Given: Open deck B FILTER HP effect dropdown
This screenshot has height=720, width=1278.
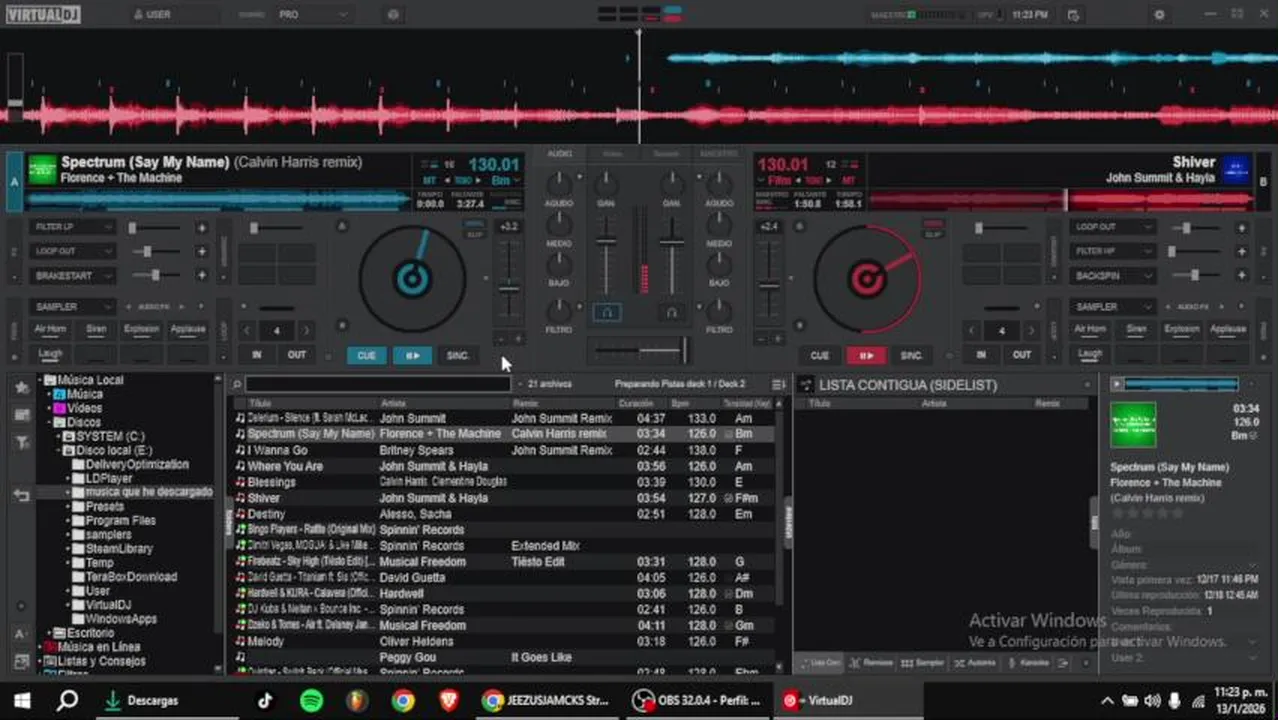Looking at the screenshot, I should pos(1112,251).
